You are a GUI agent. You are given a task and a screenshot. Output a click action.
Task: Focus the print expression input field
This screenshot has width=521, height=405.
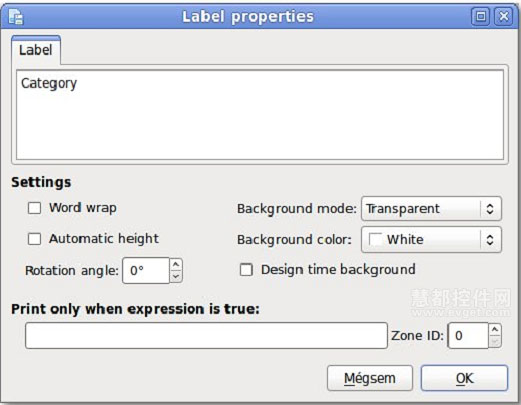pyautogui.click(x=206, y=336)
